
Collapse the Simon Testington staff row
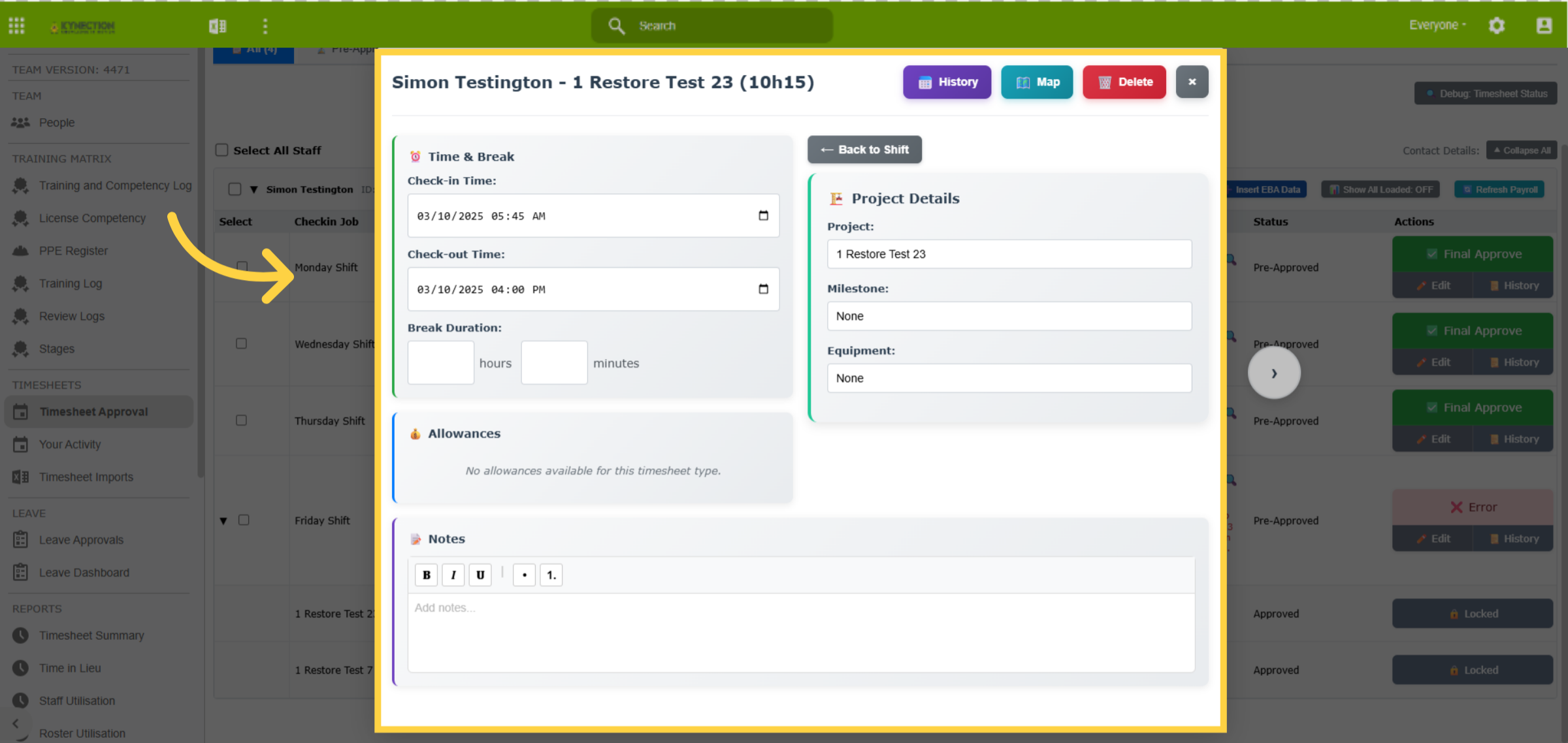click(x=253, y=189)
